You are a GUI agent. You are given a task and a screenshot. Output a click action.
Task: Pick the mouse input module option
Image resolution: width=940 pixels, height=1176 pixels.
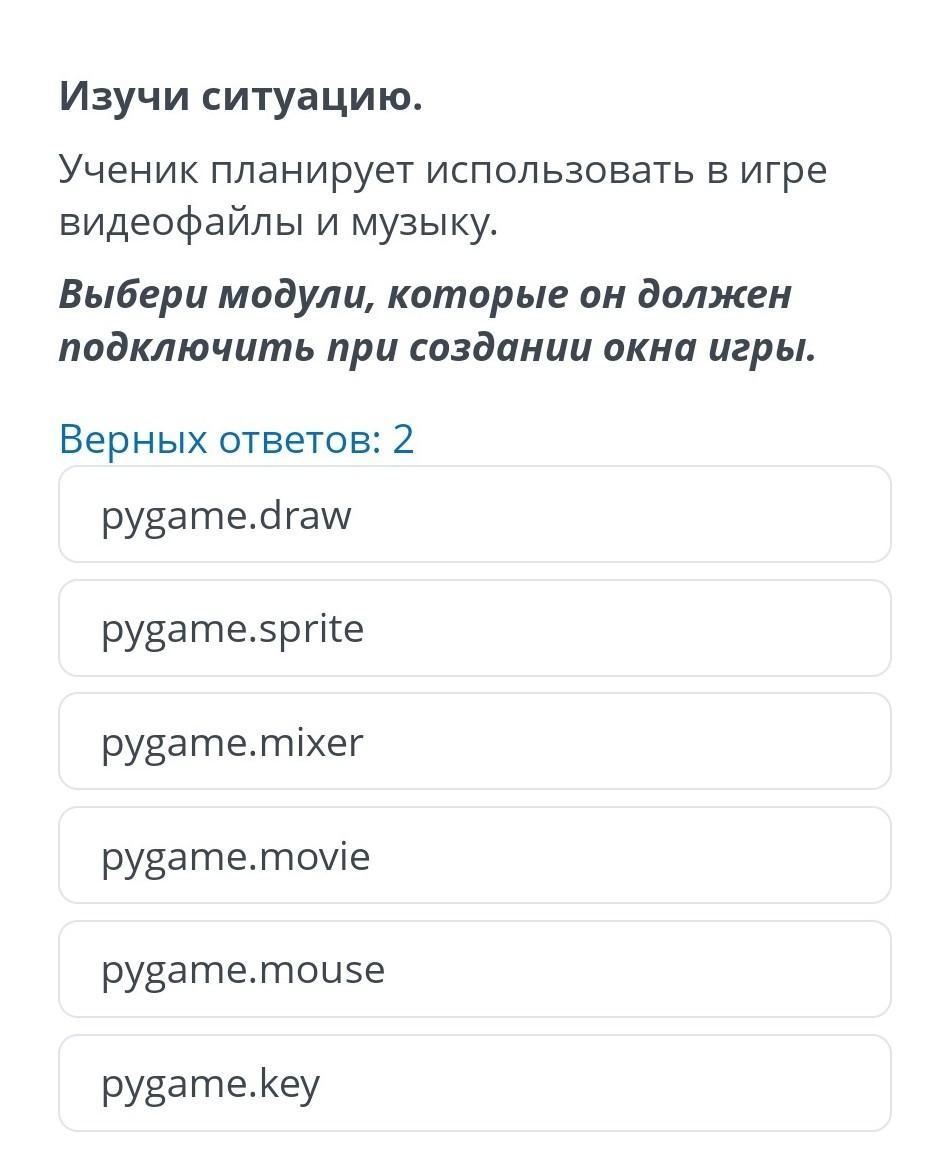click(x=474, y=970)
